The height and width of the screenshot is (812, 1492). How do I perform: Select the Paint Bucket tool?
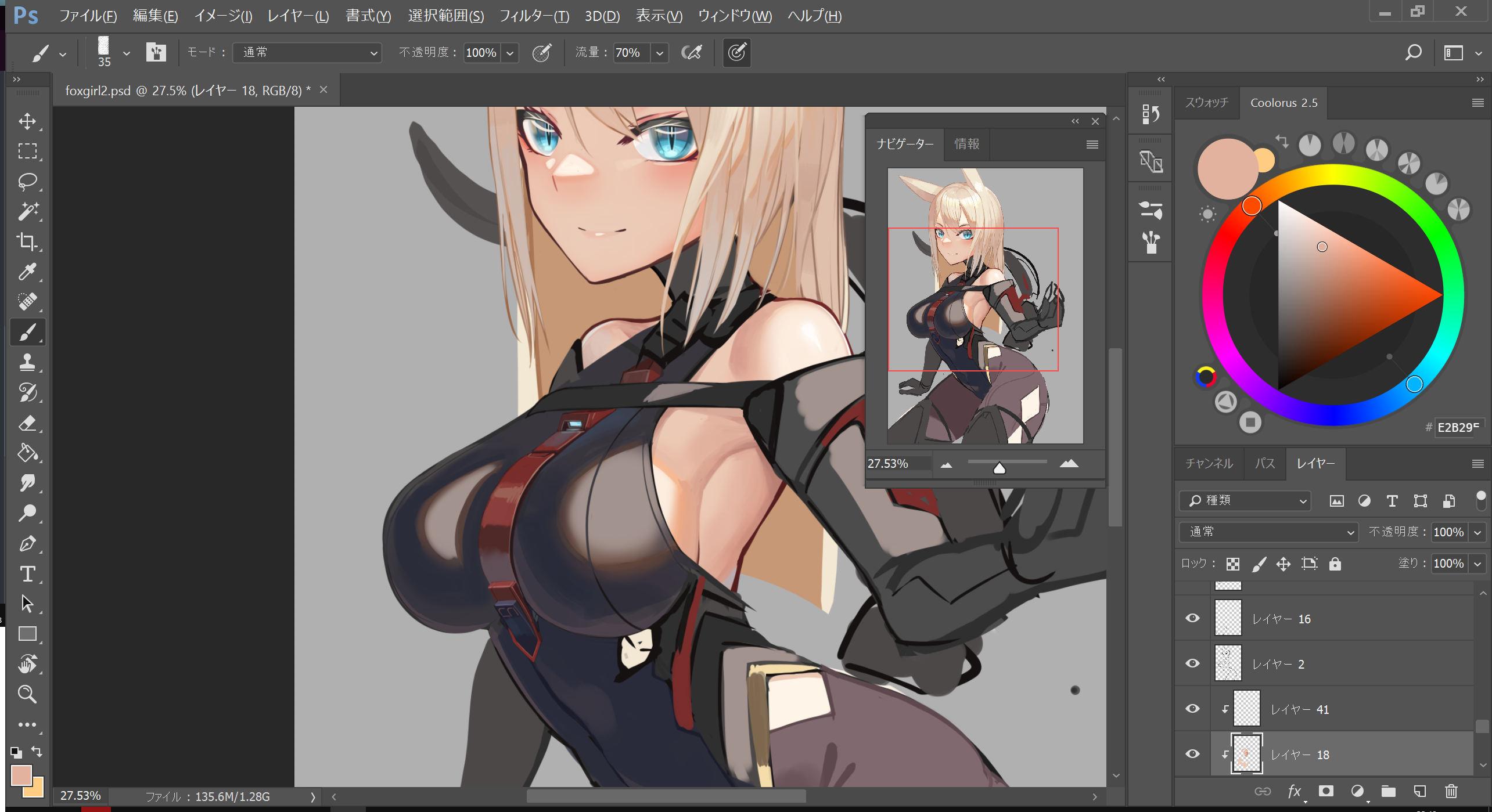click(x=27, y=453)
